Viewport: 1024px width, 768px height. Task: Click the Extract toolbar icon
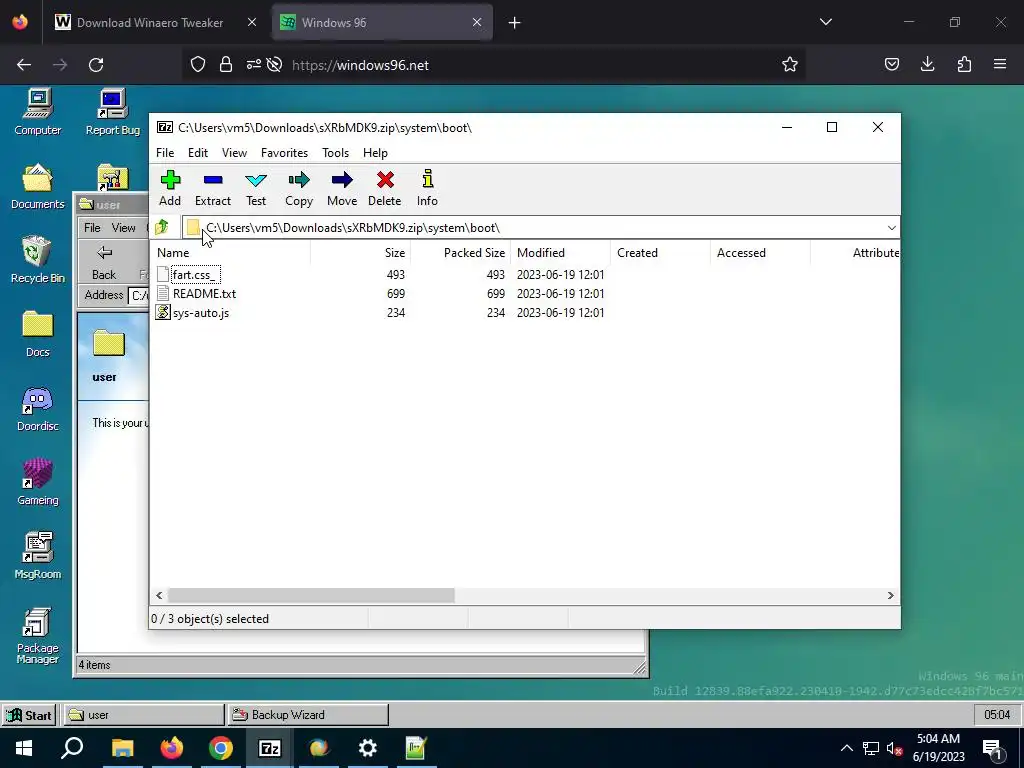tap(213, 188)
